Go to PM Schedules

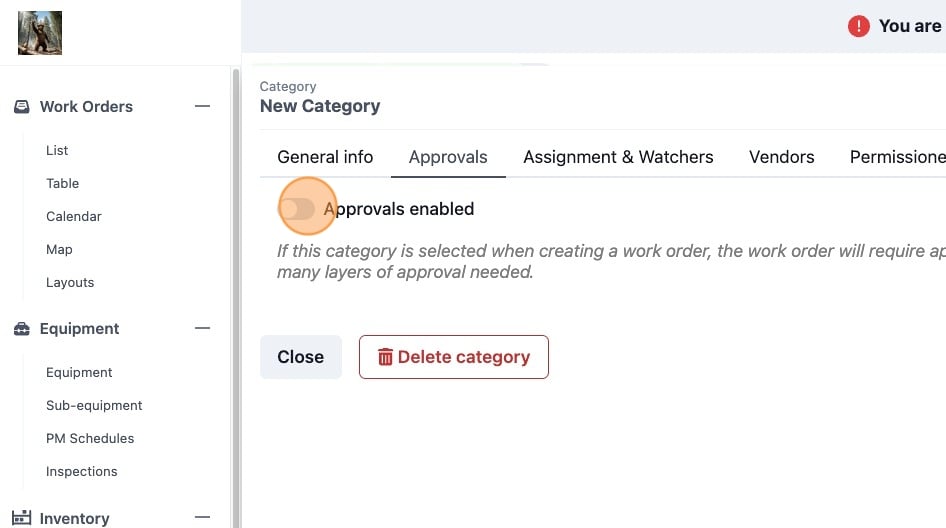pos(90,439)
